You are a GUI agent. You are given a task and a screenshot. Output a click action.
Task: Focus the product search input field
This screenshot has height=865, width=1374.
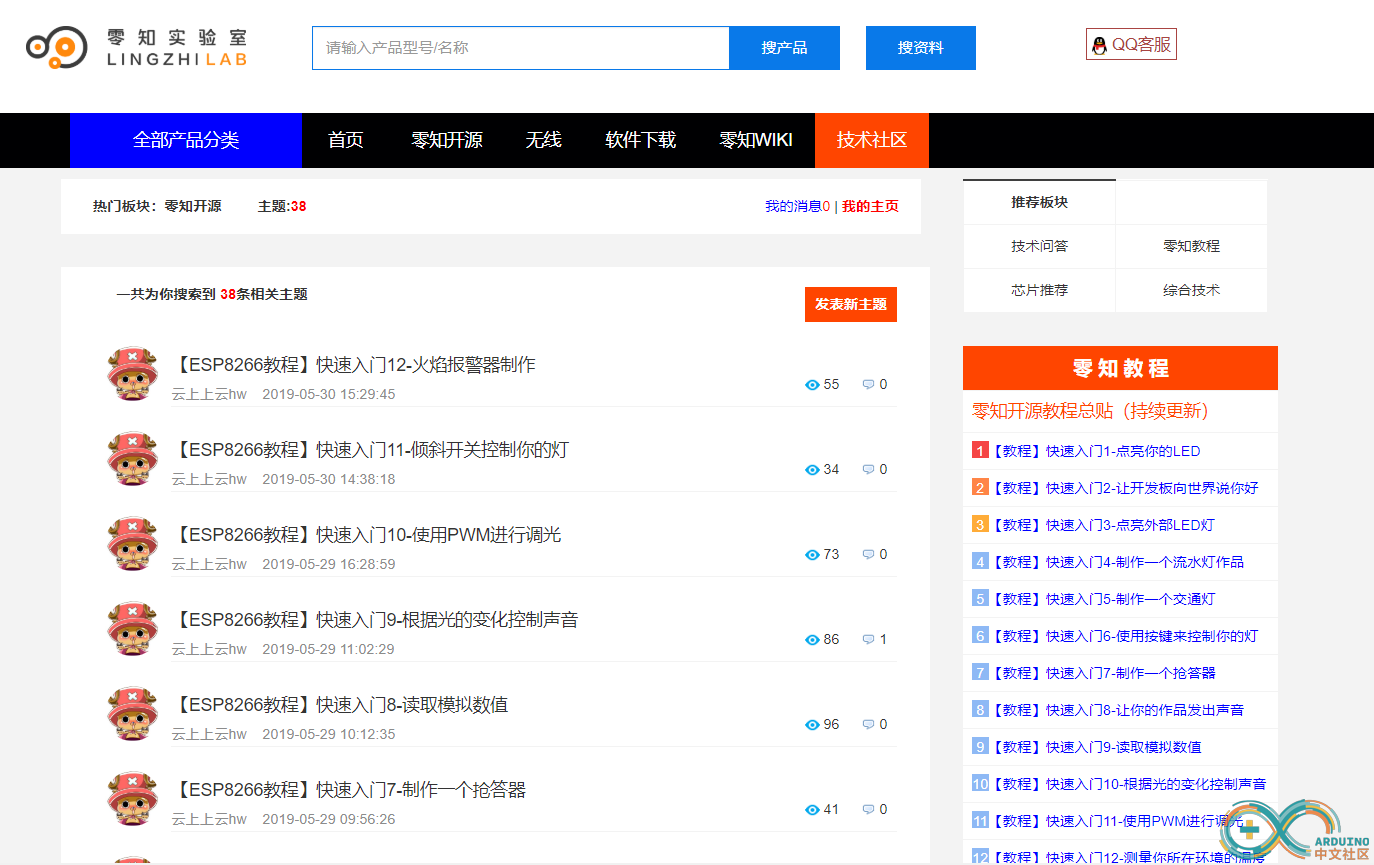click(521, 48)
